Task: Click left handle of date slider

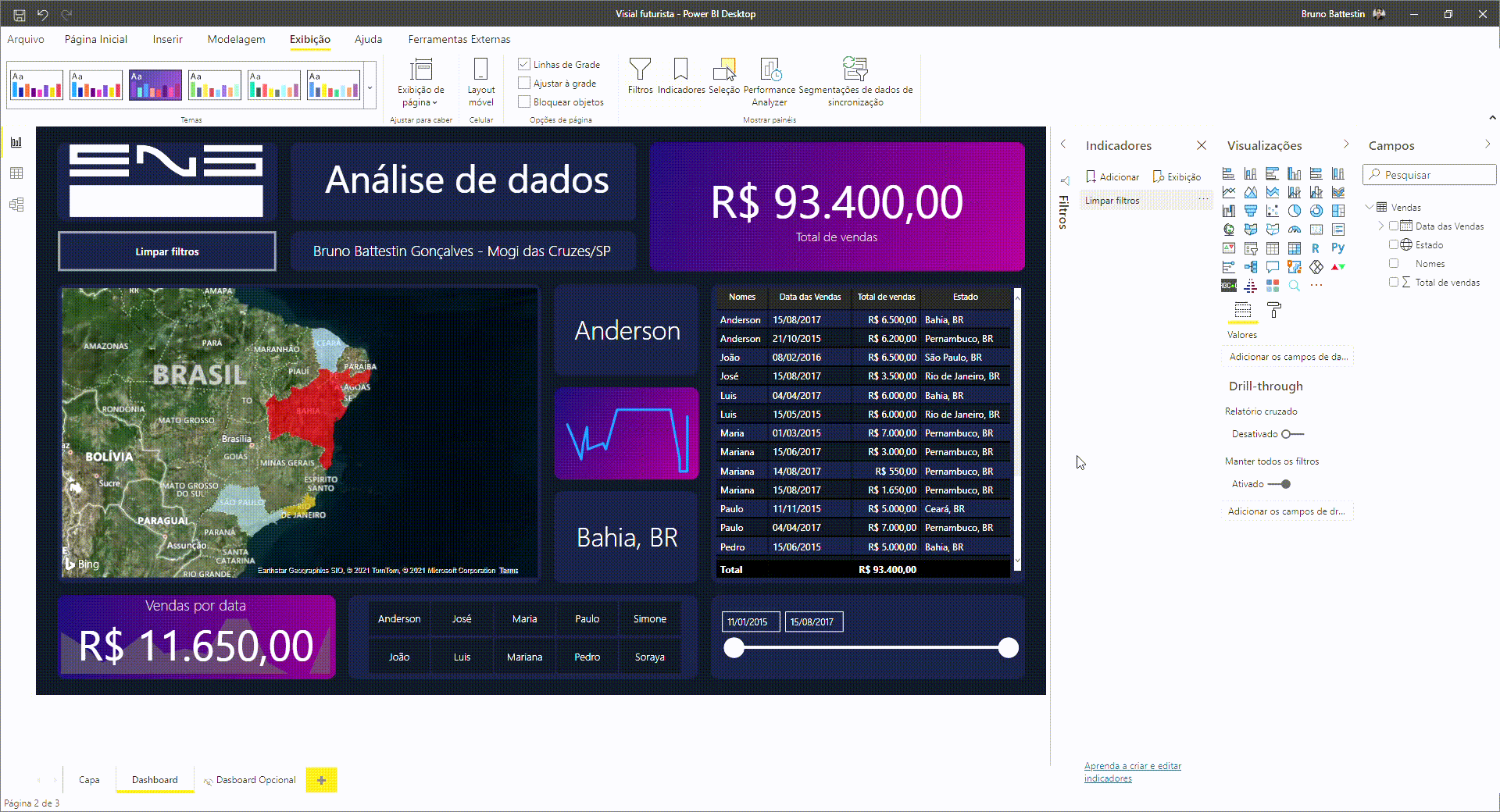Action: coord(734,647)
